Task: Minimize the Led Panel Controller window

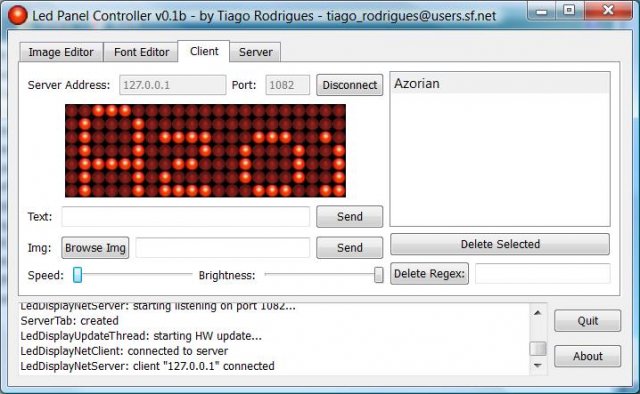Action: [541, 11]
